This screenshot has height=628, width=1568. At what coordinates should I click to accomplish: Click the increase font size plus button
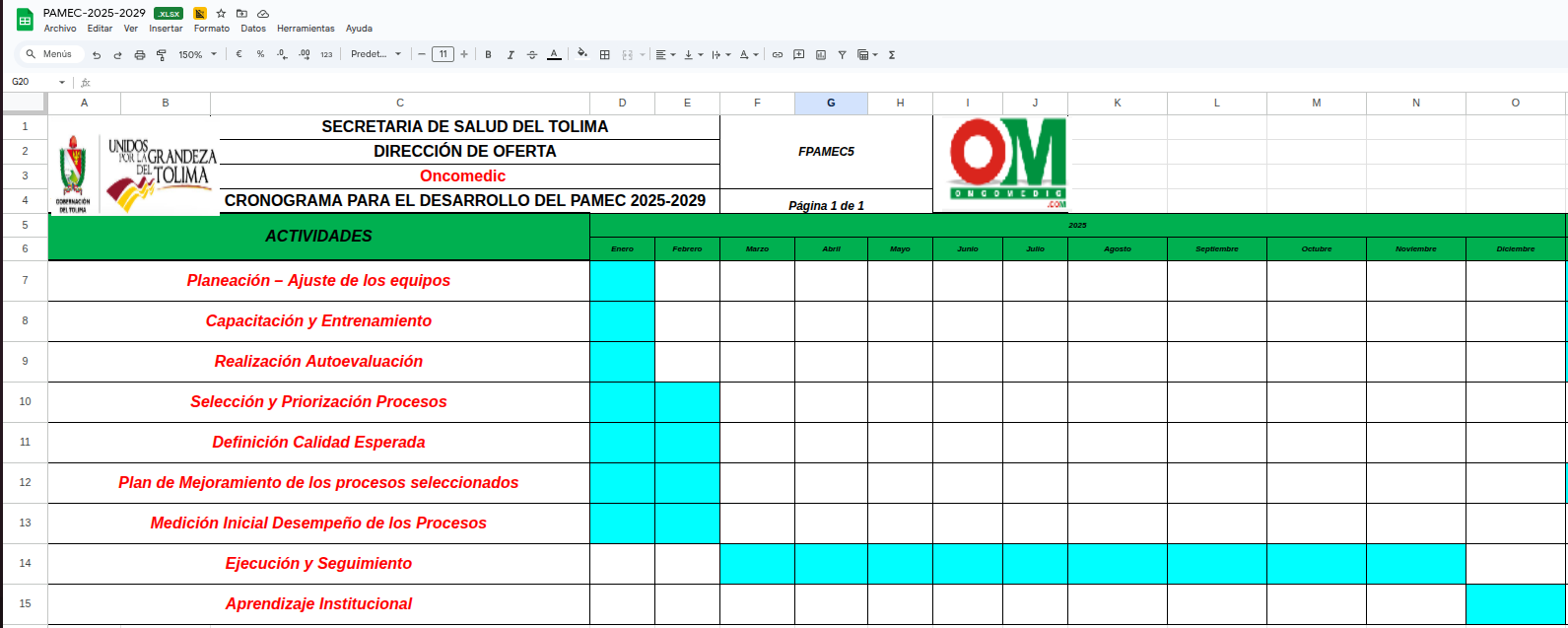(x=464, y=55)
